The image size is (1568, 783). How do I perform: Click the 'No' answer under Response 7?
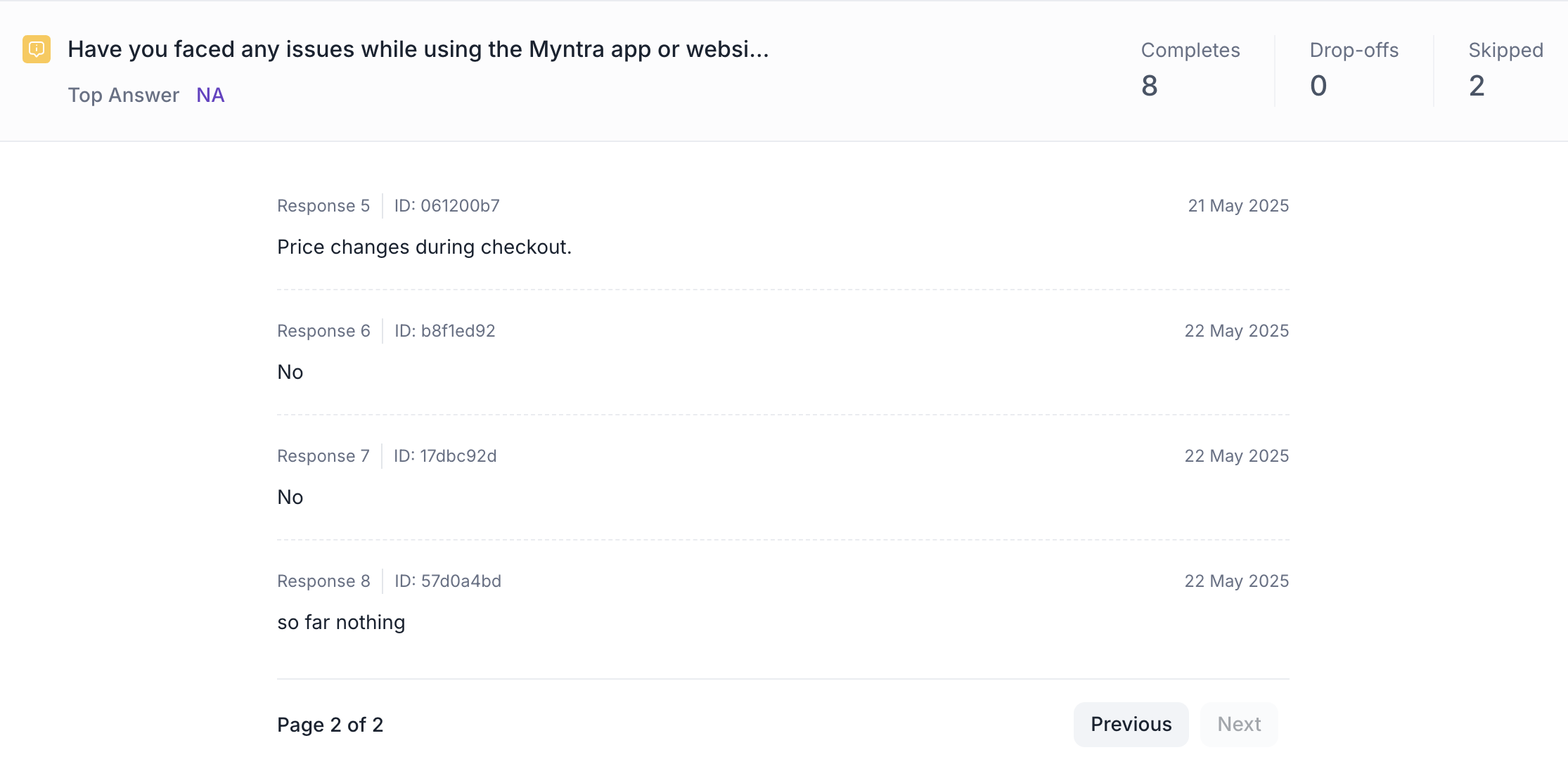290,497
